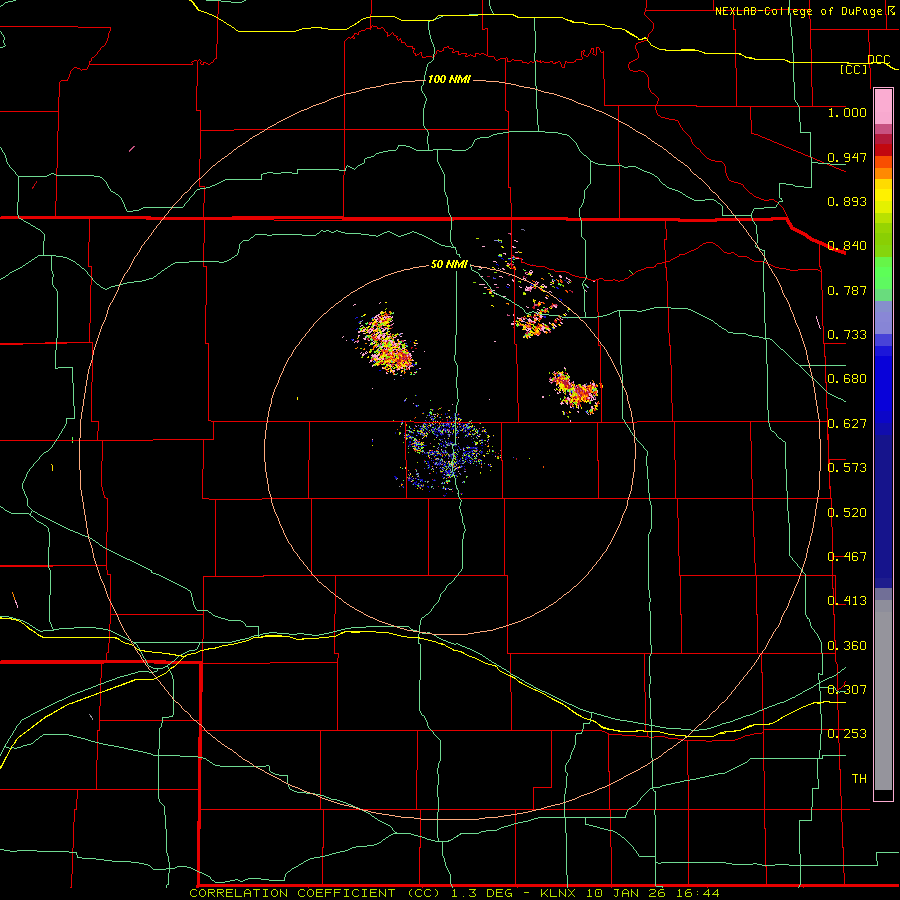
Task: Select the 0.787 scale value
Action: 847,290
